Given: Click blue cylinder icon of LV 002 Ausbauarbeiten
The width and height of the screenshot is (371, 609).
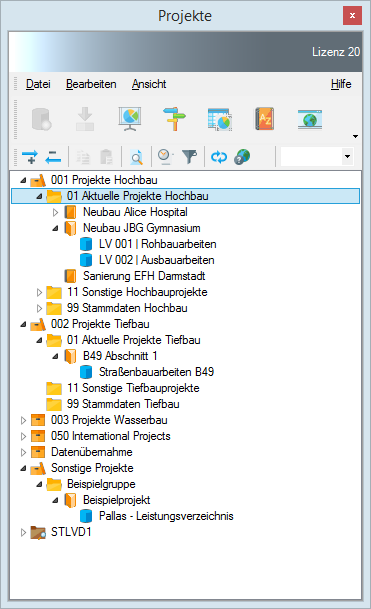Looking at the screenshot, I should click(86, 260).
